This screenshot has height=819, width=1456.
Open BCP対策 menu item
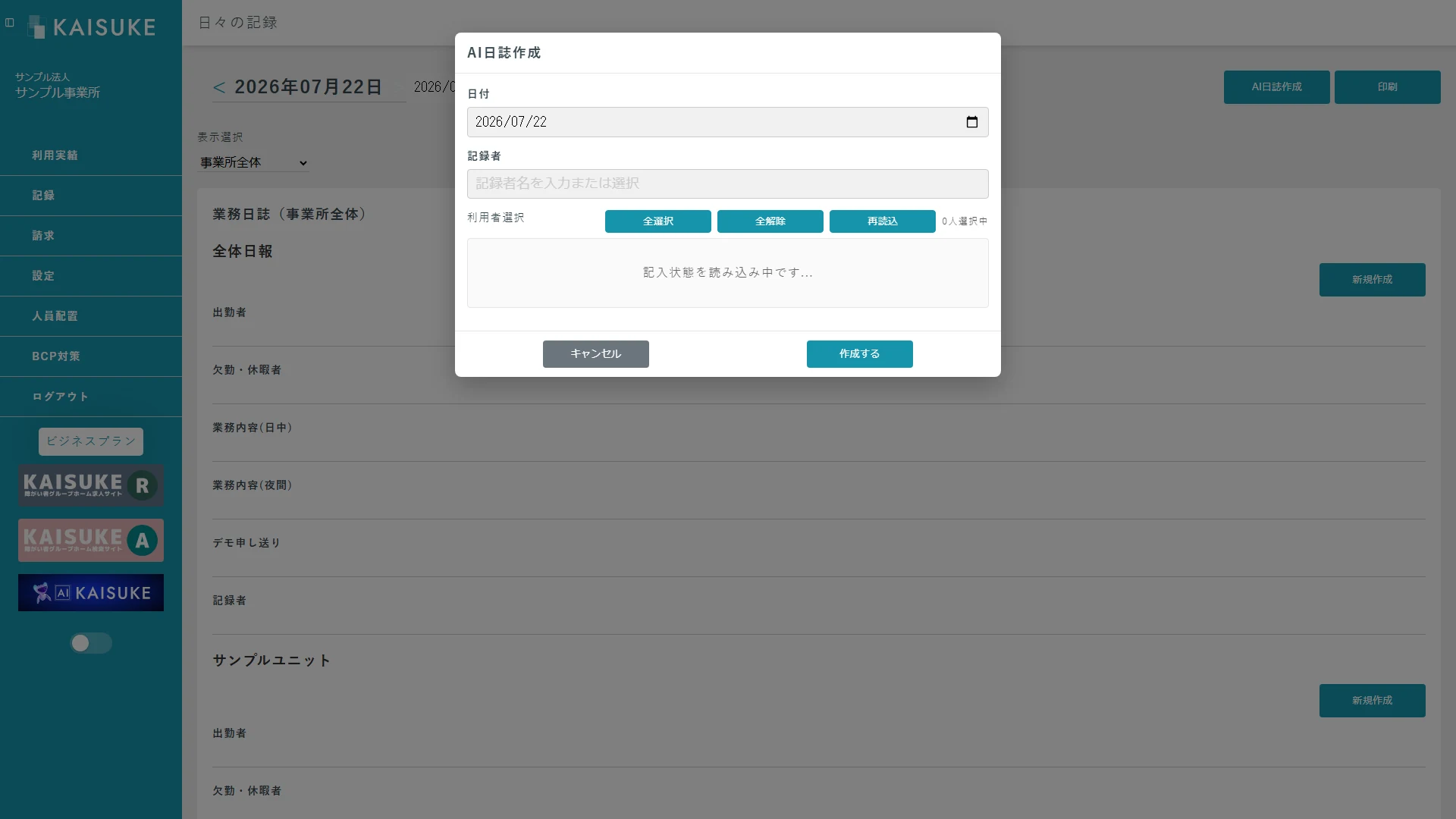coord(91,356)
